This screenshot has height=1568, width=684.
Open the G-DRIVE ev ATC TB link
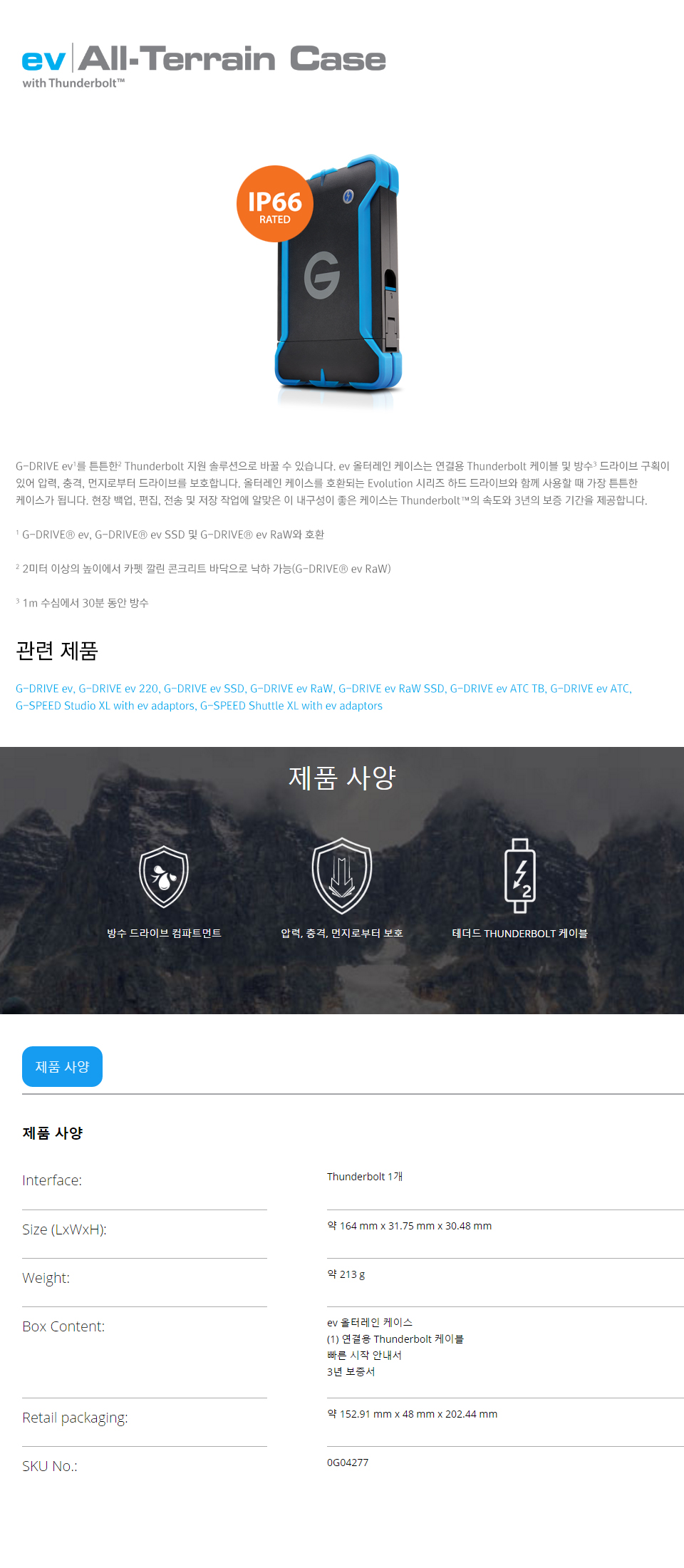497,688
